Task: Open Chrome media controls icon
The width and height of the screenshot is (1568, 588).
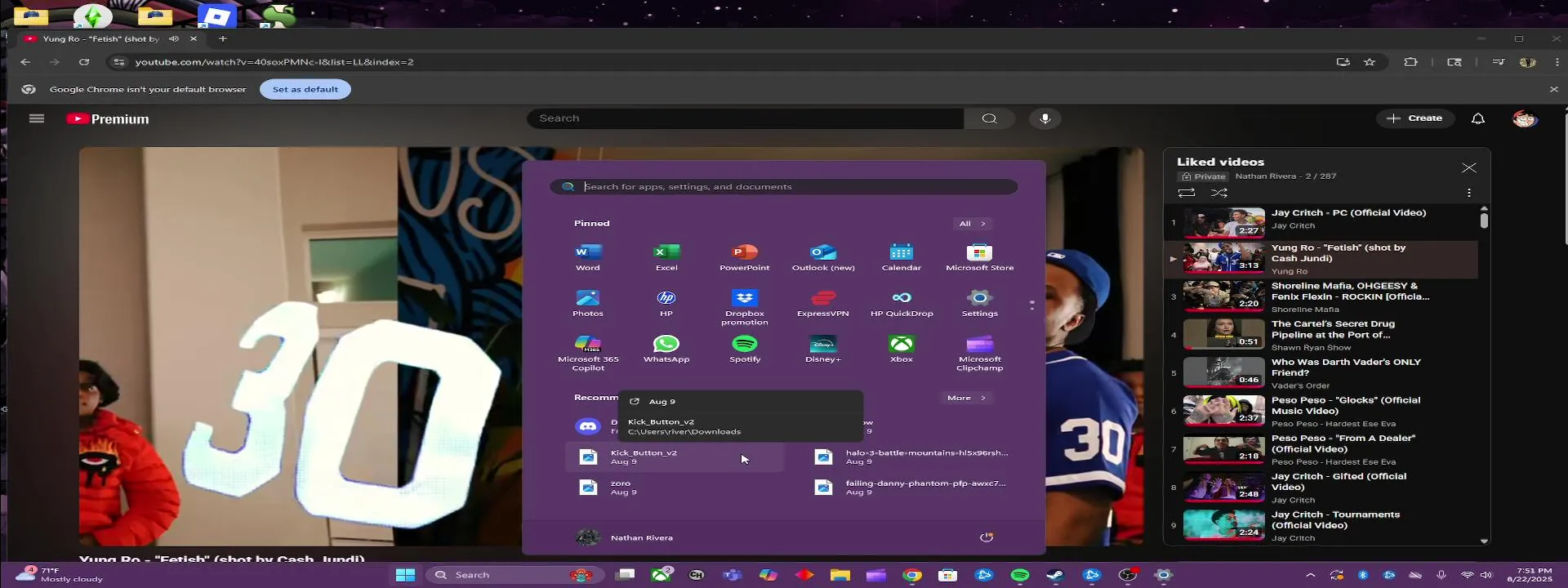Action: (x=1499, y=62)
